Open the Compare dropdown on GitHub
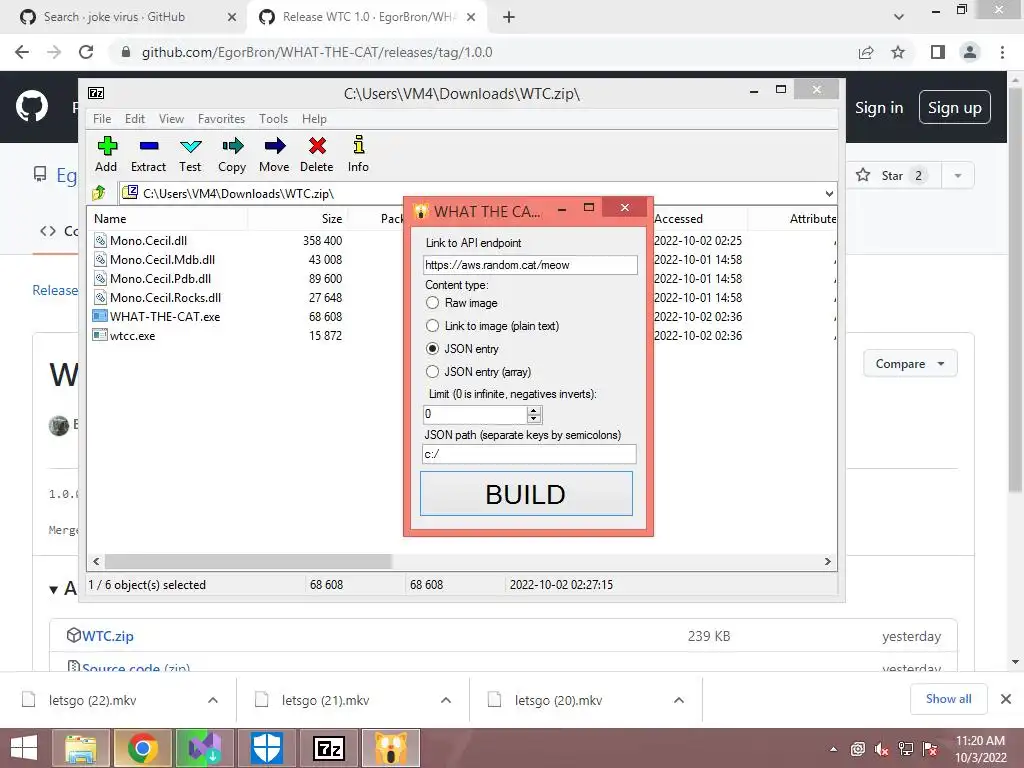The height and width of the screenshot is (768, 1024). 910,364
